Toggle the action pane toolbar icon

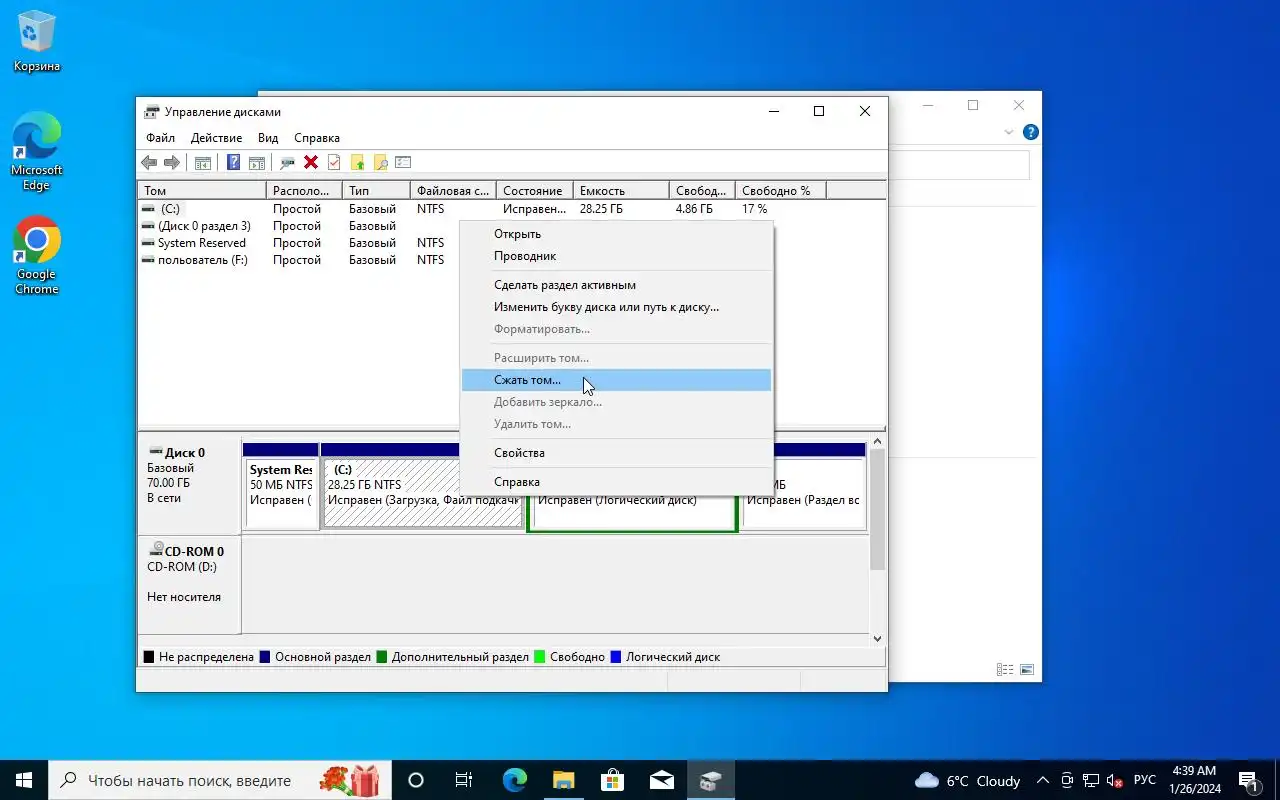[x=257, y=163]
